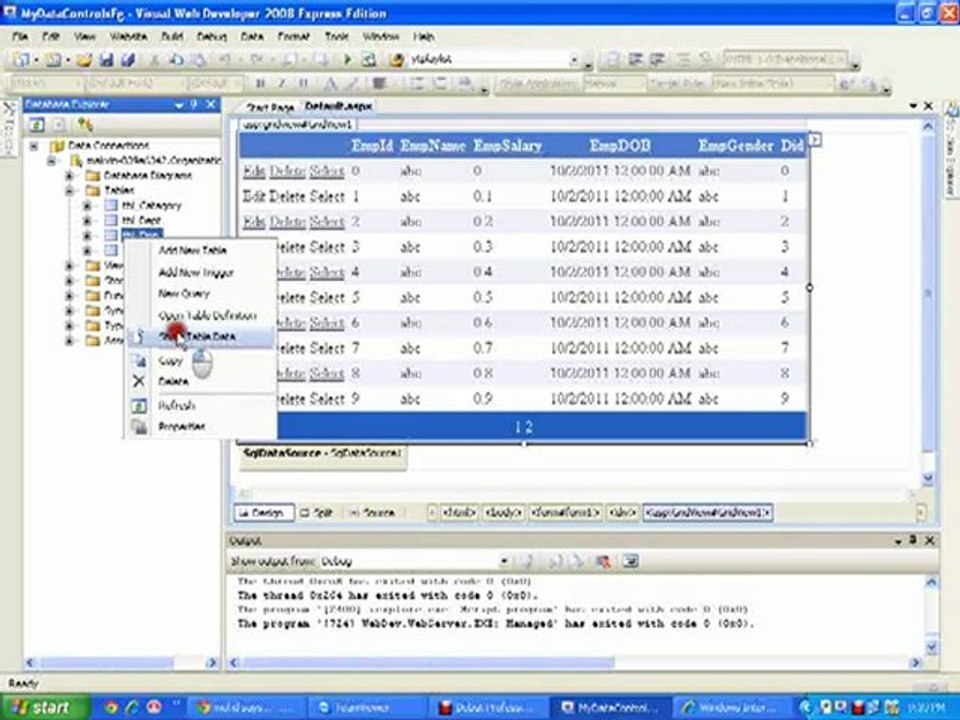This screenshot has width=960, height=720.
Task: Click the Foreground Color A icon
Action: [330, 84]
